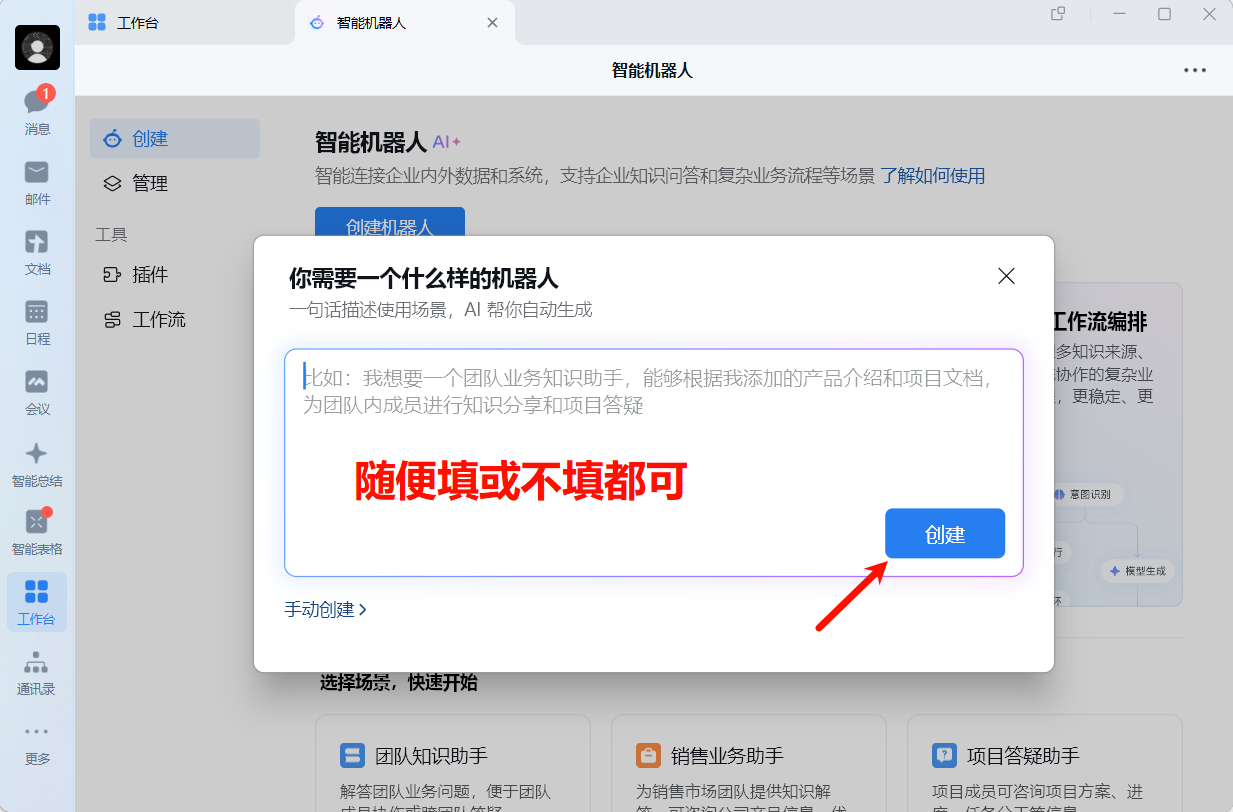Select the Workbench (工作台) sidebar icon
The image size is (1233, 812).
click(x=37, y=602)
